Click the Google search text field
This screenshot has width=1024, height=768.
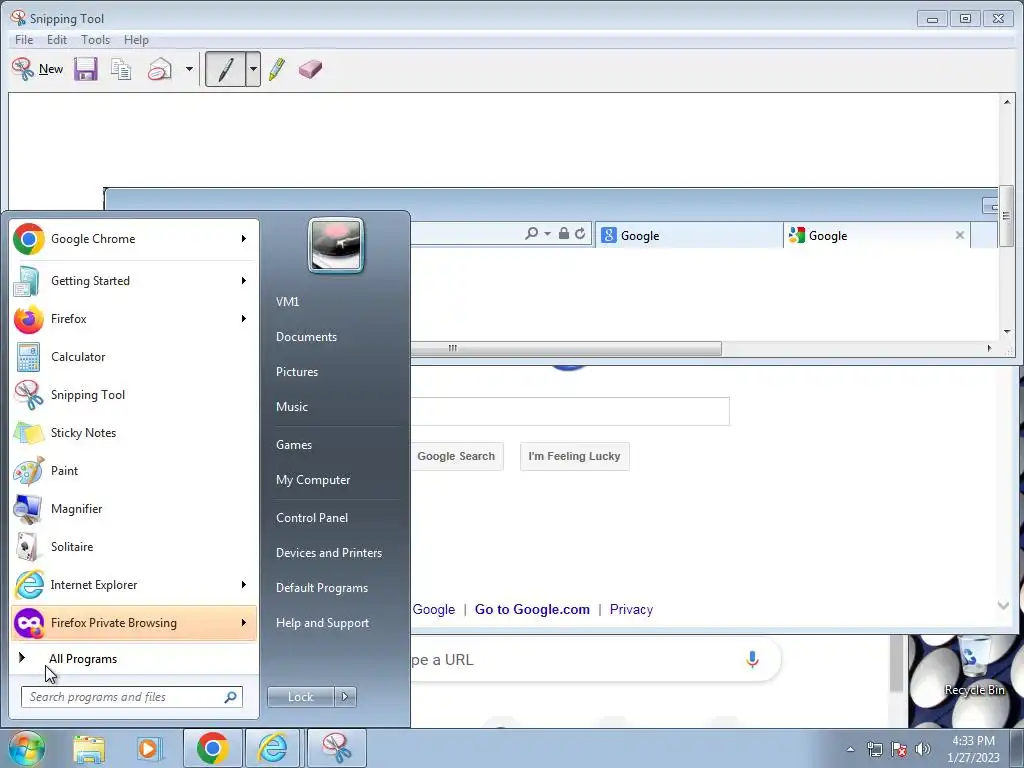point(569,411)
